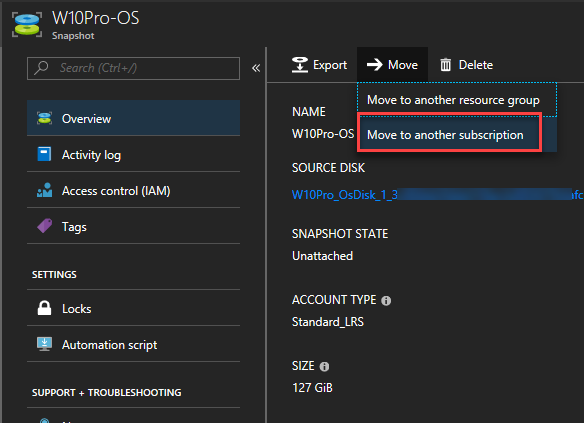Open Automation script under Settings
584x423 pixels.
click(x=133, y=344)
